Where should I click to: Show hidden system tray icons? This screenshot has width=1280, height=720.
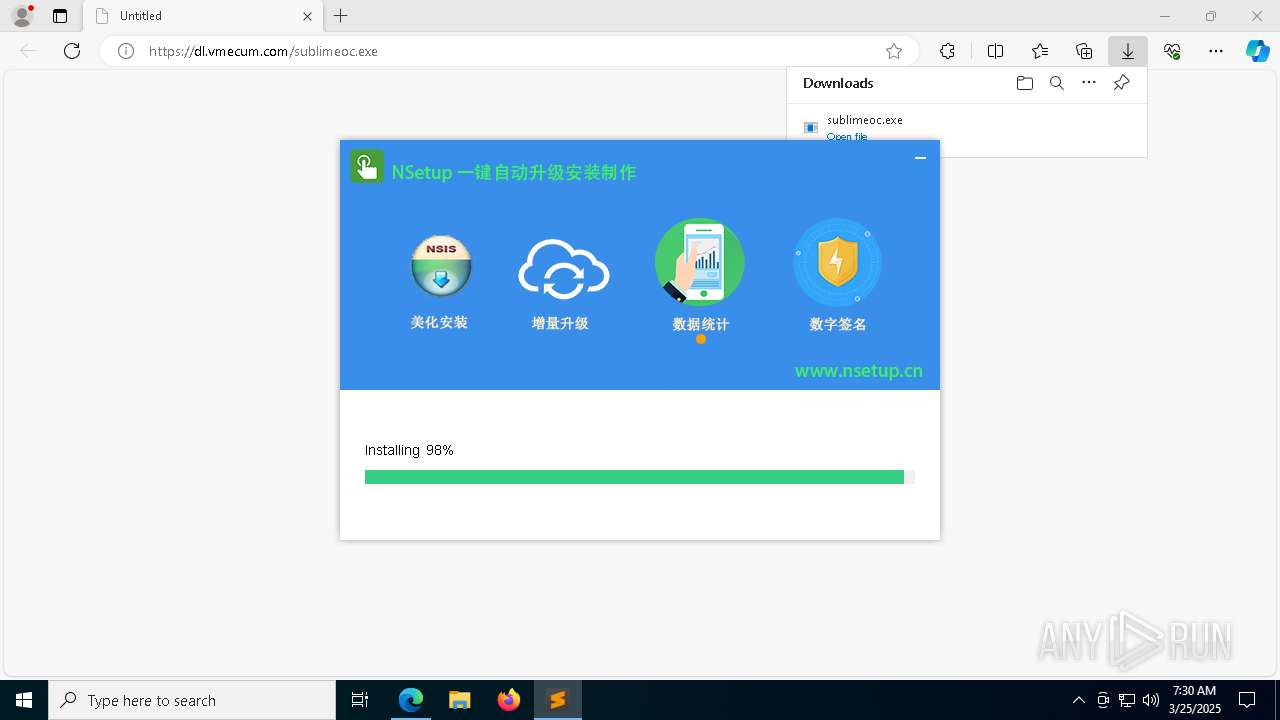1079,700
